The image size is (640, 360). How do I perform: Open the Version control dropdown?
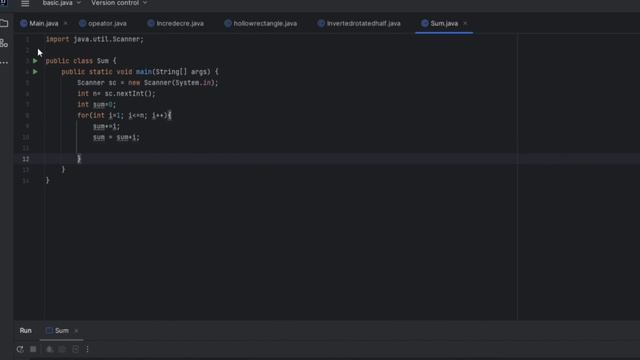coord(119,3)
